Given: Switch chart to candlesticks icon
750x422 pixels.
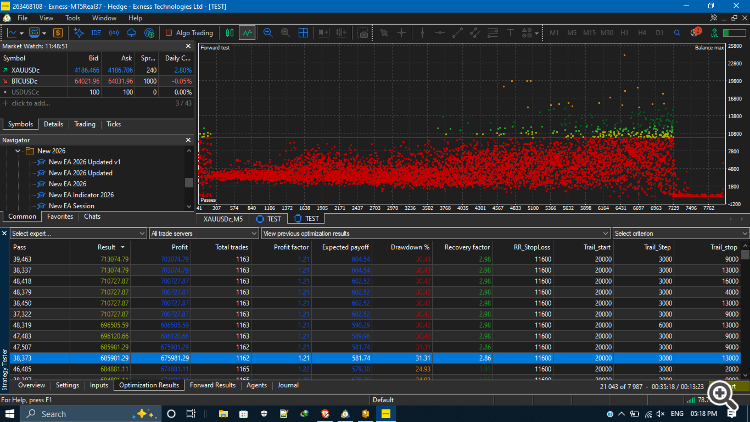Looking at the screenshot, I should (x=230, y=33).
